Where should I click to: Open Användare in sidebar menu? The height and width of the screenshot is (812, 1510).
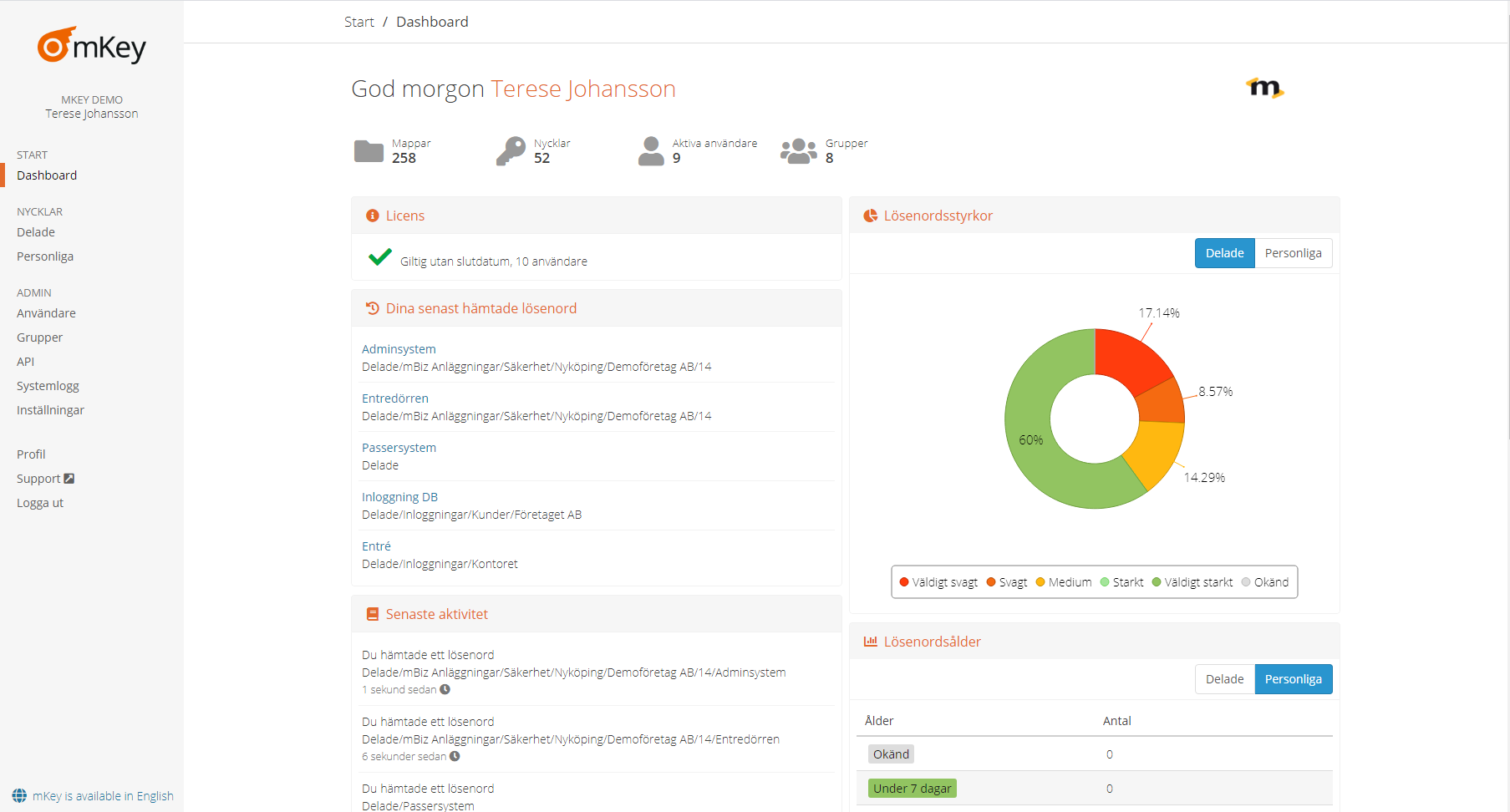[46, 313]
